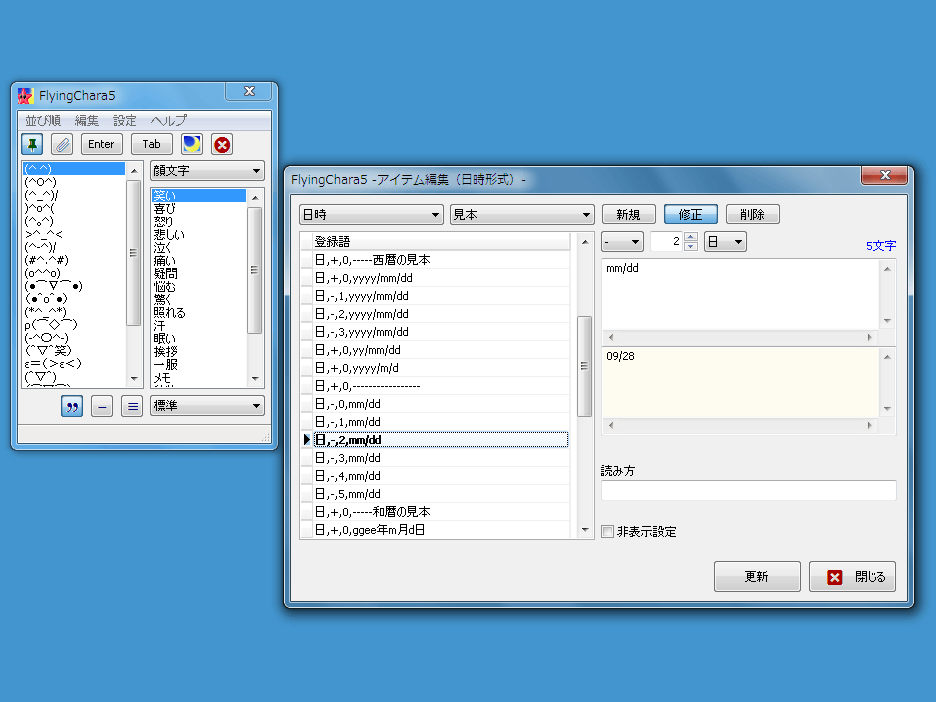Select row 日,+,0,-----和暦の見本

pos(441,512)
